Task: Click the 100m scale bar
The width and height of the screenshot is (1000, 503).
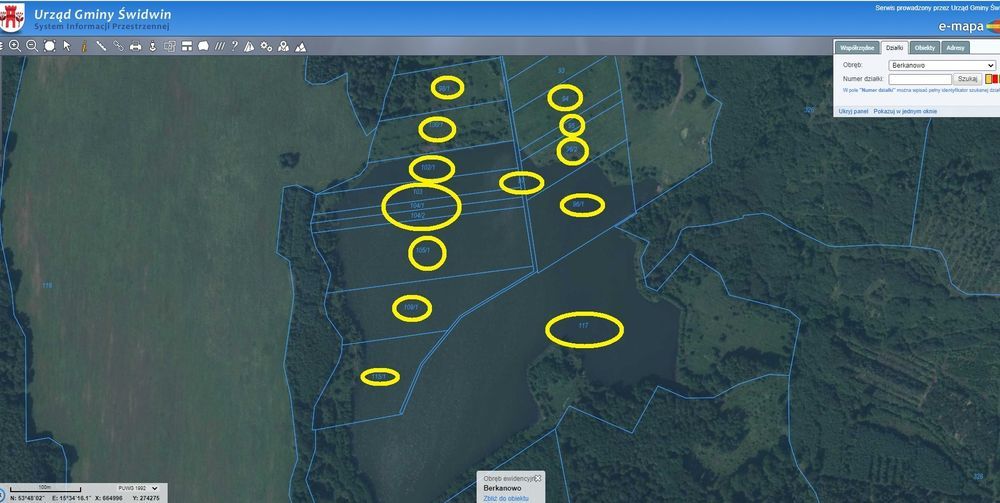Action: tap(44, 488)
